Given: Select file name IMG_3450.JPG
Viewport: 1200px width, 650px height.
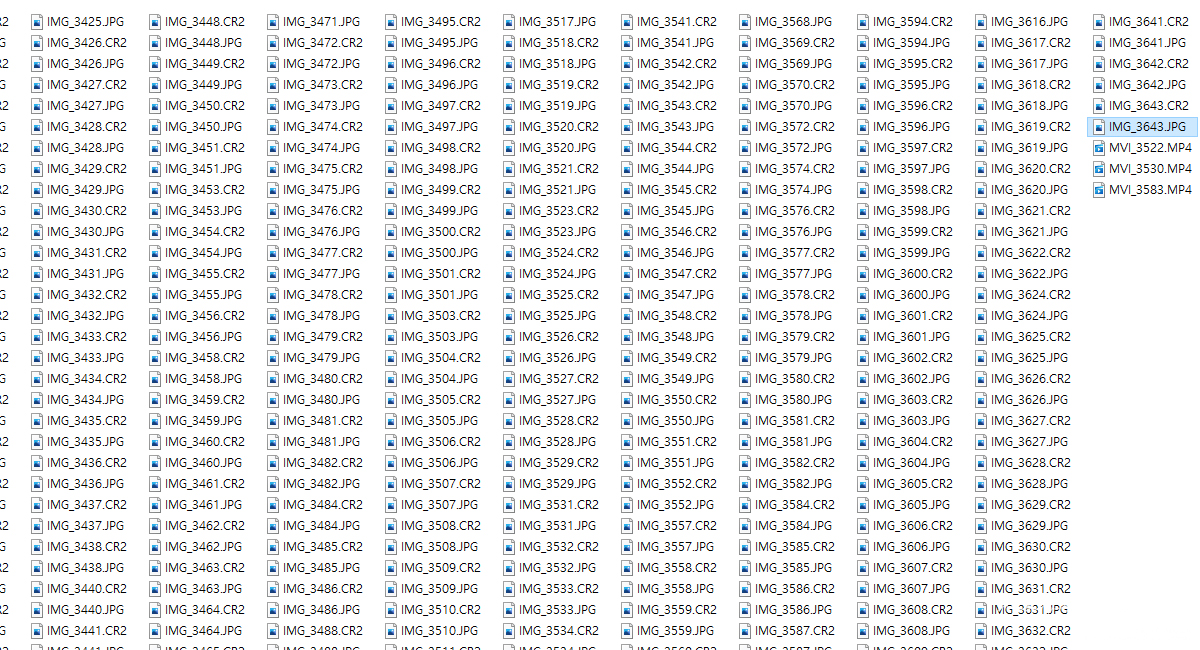Looking at the screenshot, I should (x=204, y=126).
